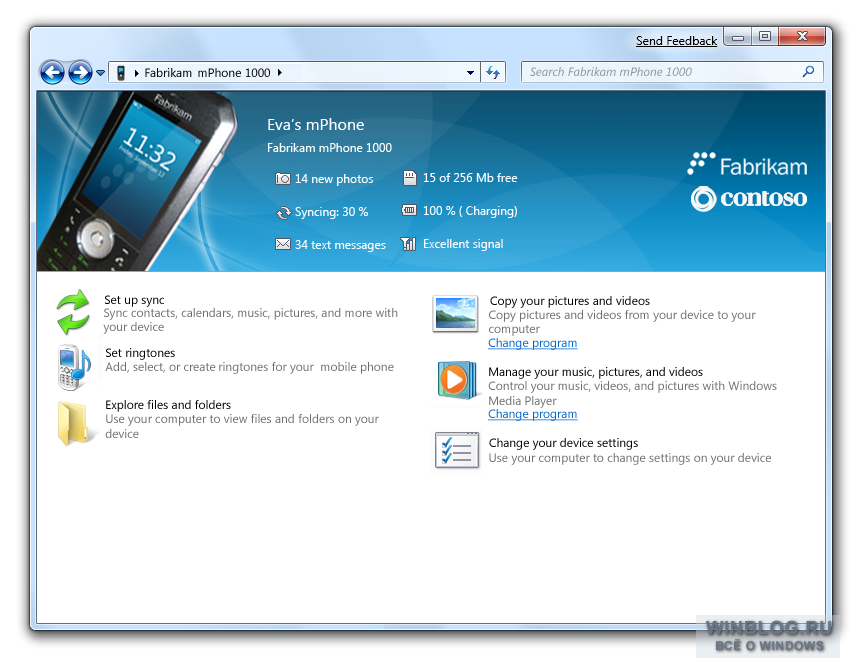Select 100 % ( Charging) status text
Viewport: 850px width, 669px height.
[x=470, y=211]
